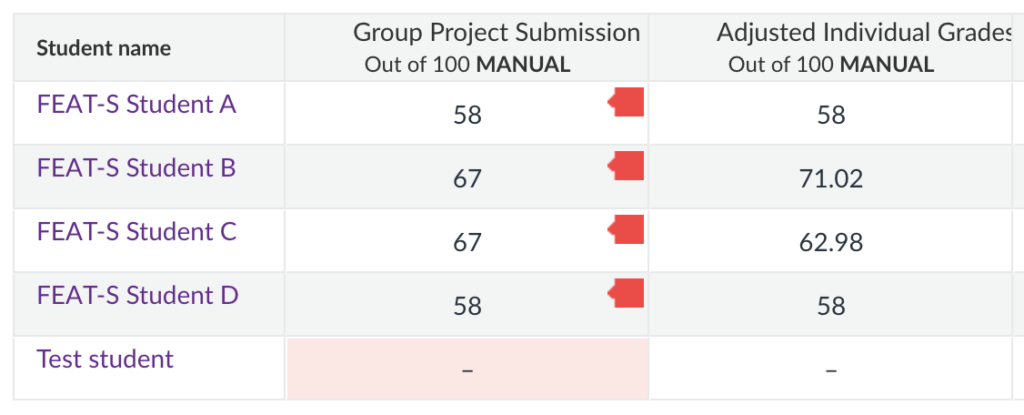Select Student B's Adjusted grade 71.02
Viewport: 1024px width, 415px height.
pyautogui.click(x=831, y=179)
